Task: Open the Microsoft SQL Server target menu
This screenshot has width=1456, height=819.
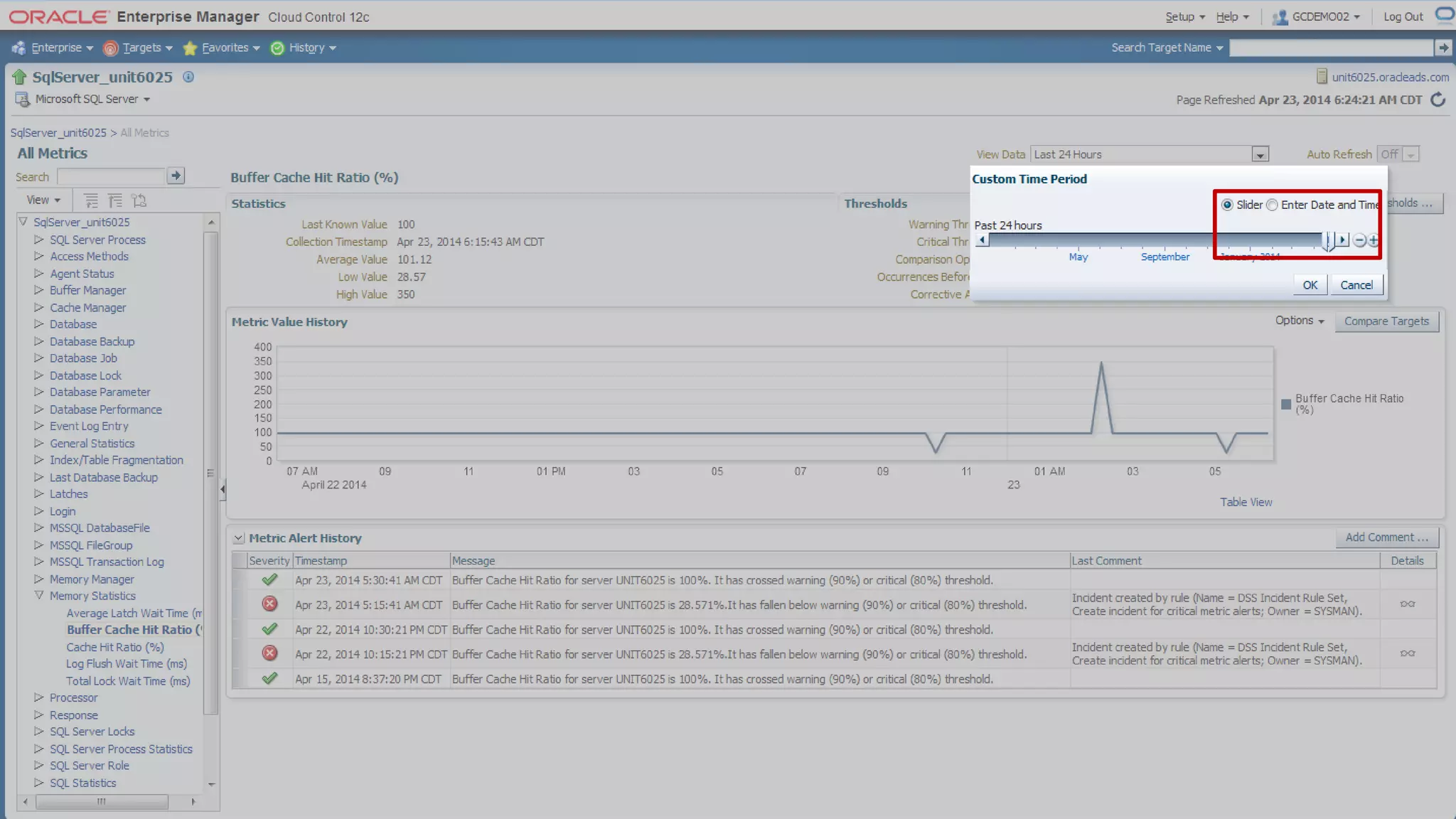Action: click(x=92, y=99)
